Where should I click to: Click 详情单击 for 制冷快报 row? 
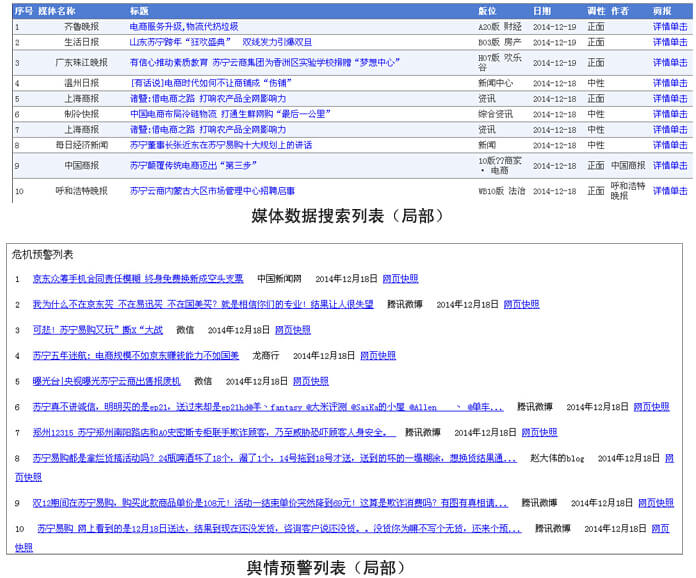coord(670,114)
